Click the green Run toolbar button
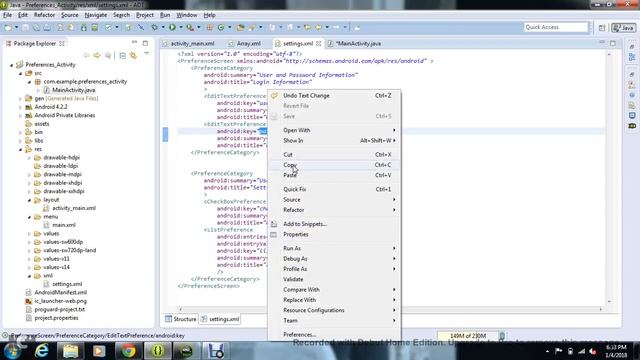The height and width of the screenshot is (360, 640). coord(172,27)
